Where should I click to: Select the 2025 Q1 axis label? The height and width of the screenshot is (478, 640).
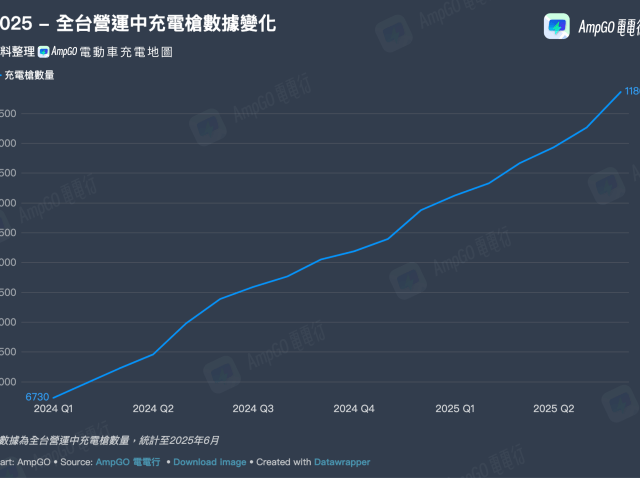tap(455, 409)
